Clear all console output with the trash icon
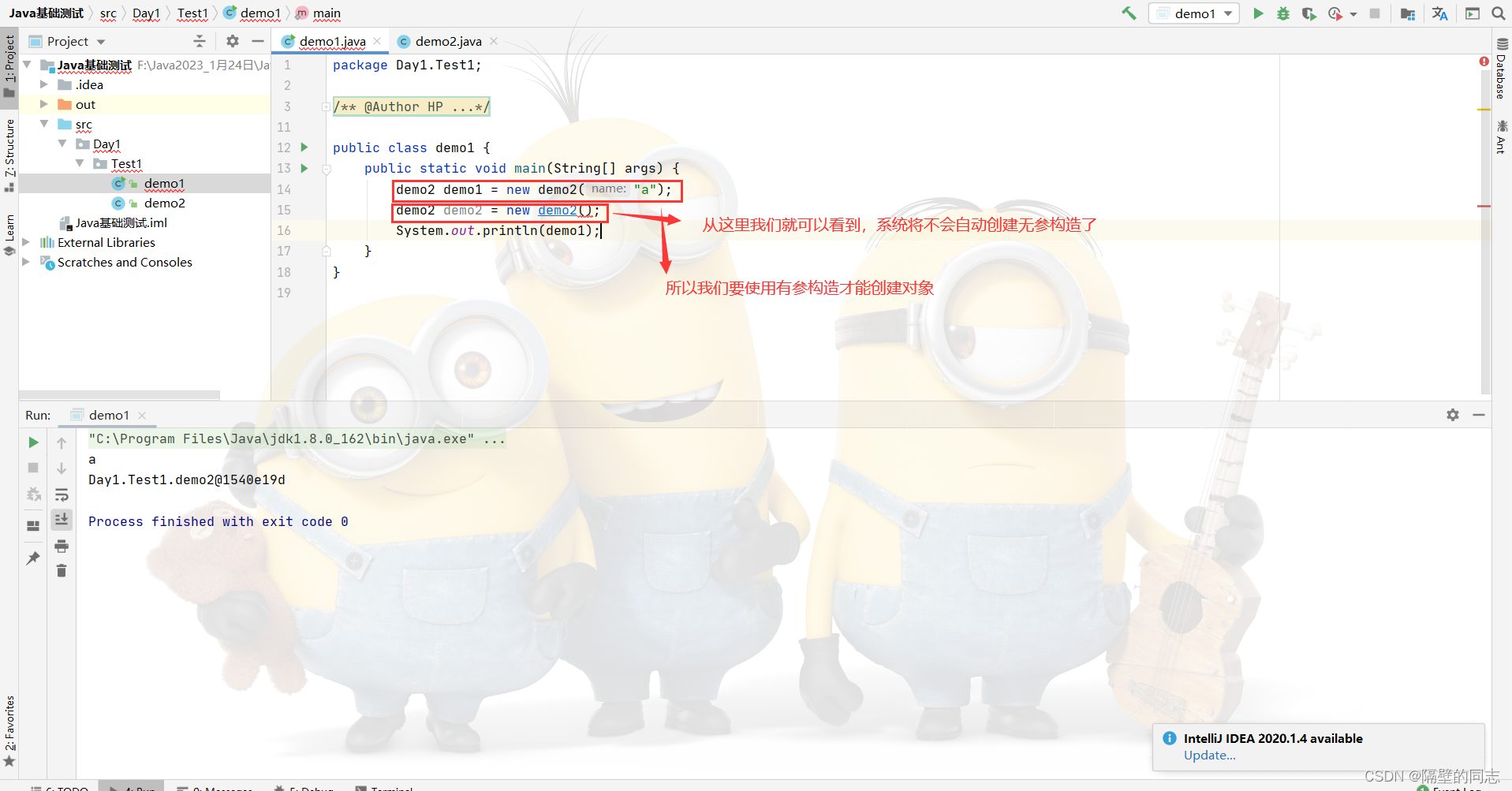This screenshot has height=791, width=1512. click(62, 570)
